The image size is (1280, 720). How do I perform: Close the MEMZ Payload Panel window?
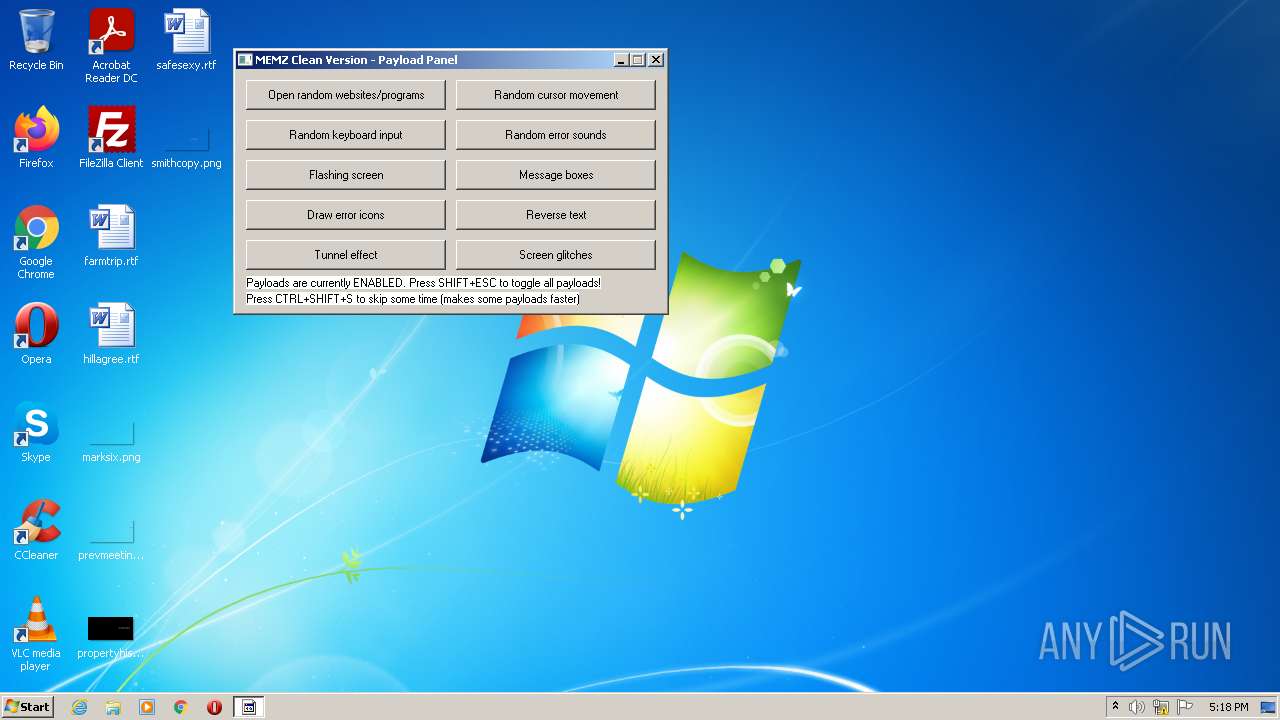(x=656, y=60)
